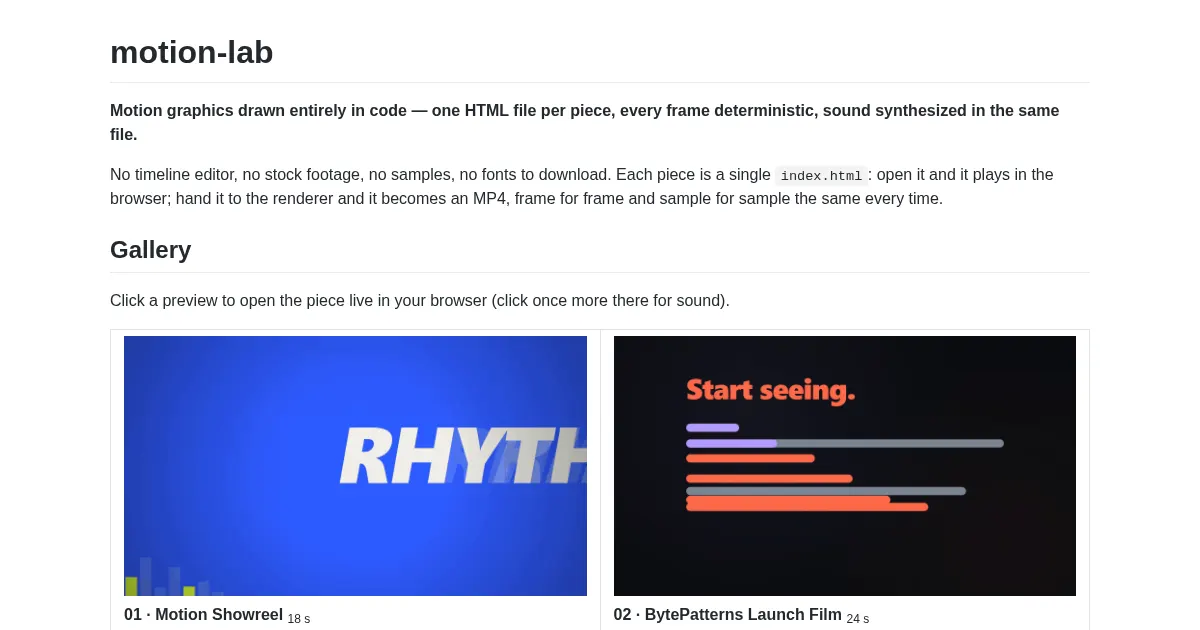
Task: Click the bold 'Motion graphics drawn entirely in code' tagline
Action: [585, 122]
